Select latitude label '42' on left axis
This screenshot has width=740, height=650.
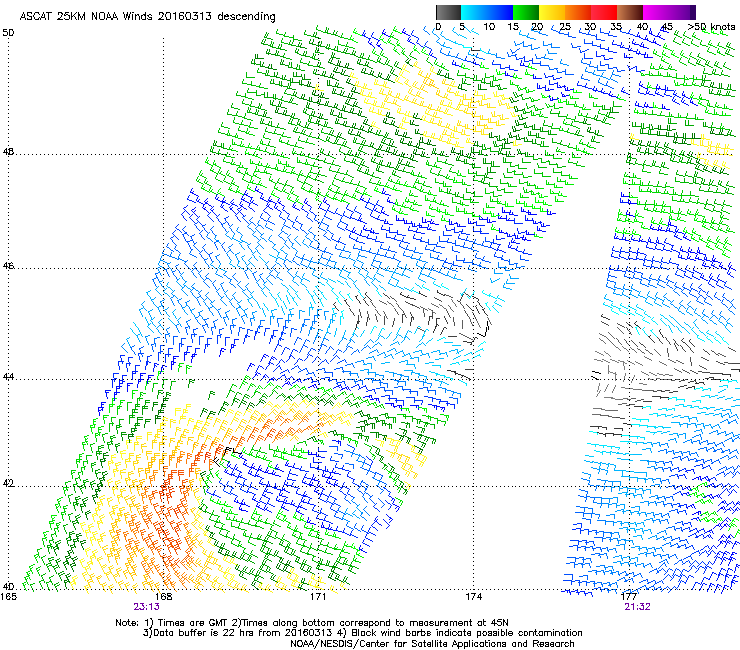8,484
